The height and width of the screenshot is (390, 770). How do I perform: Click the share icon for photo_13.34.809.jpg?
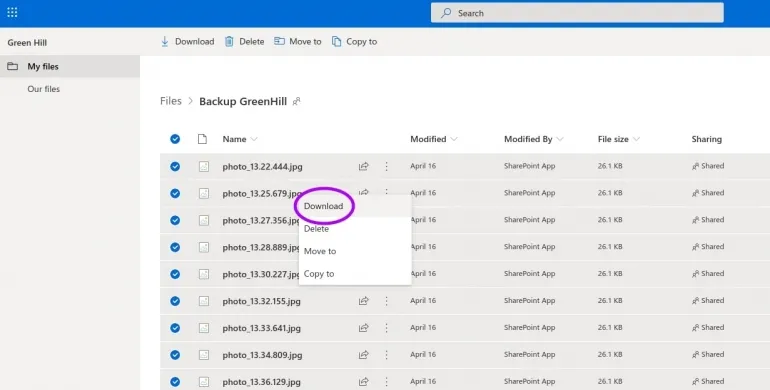(363, 355)
